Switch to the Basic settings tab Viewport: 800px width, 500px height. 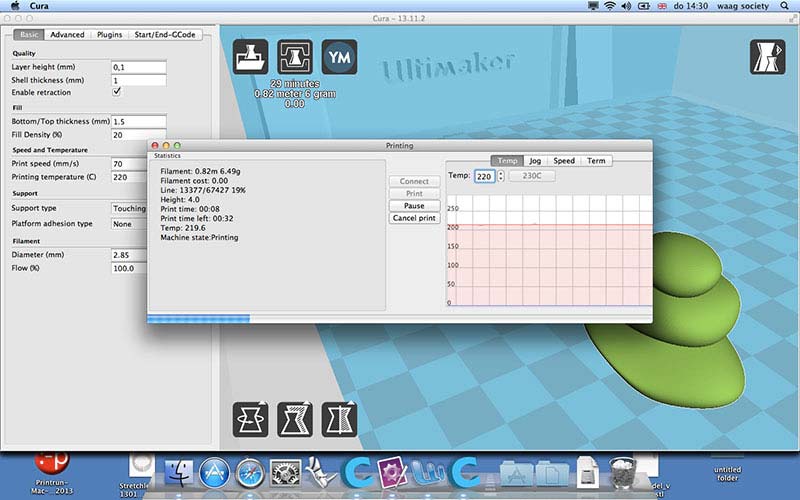coord(29,35)
